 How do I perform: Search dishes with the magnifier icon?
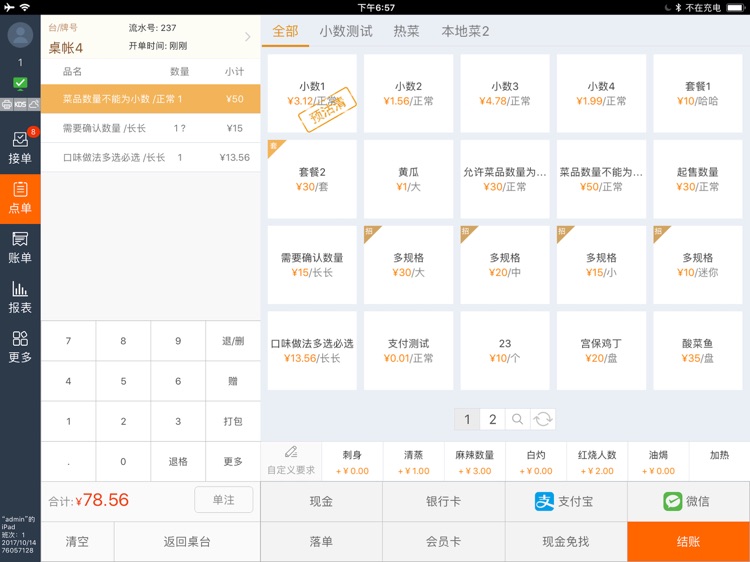point(518,419)
